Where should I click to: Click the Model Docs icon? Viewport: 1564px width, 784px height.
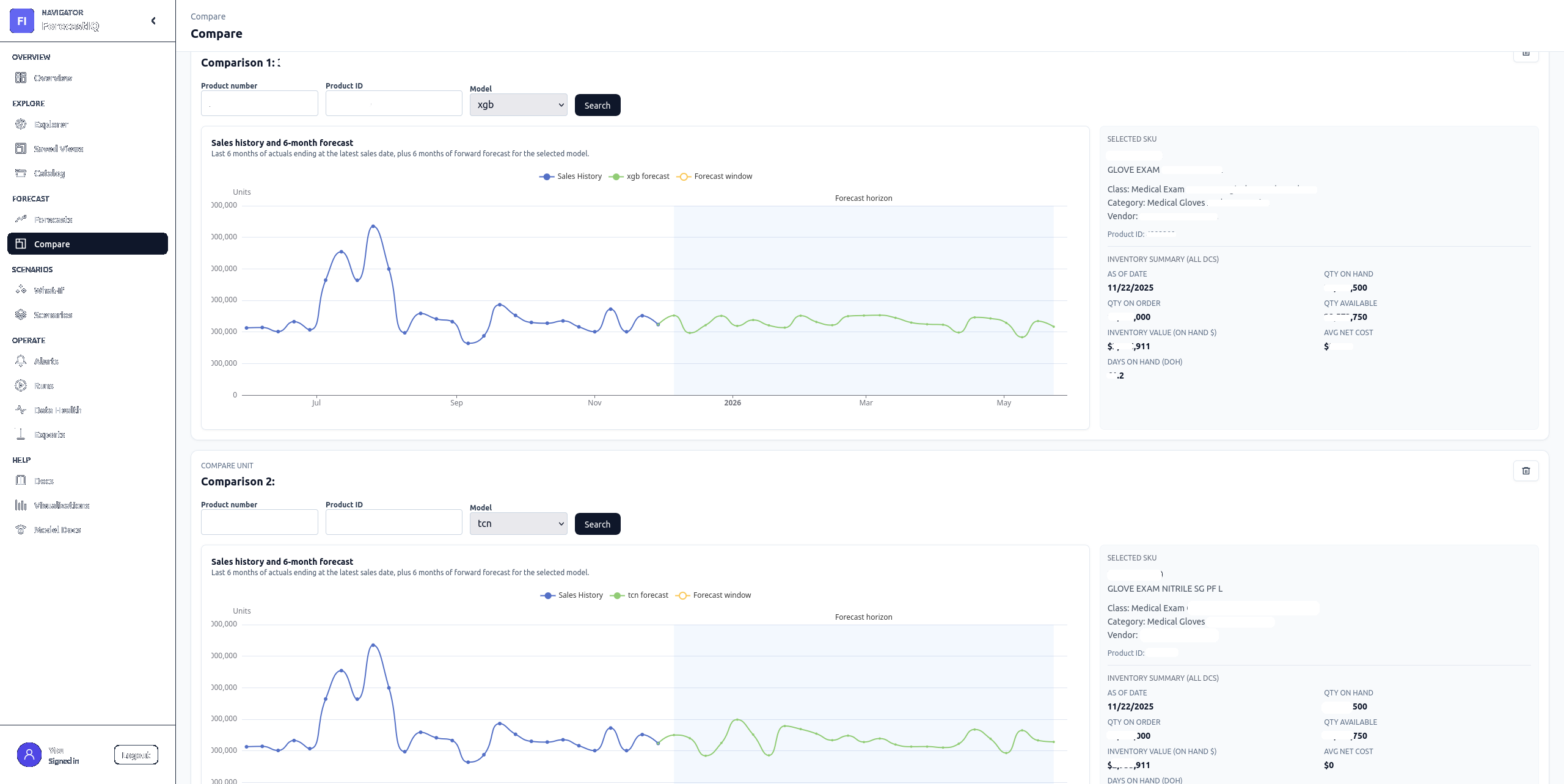21,529
